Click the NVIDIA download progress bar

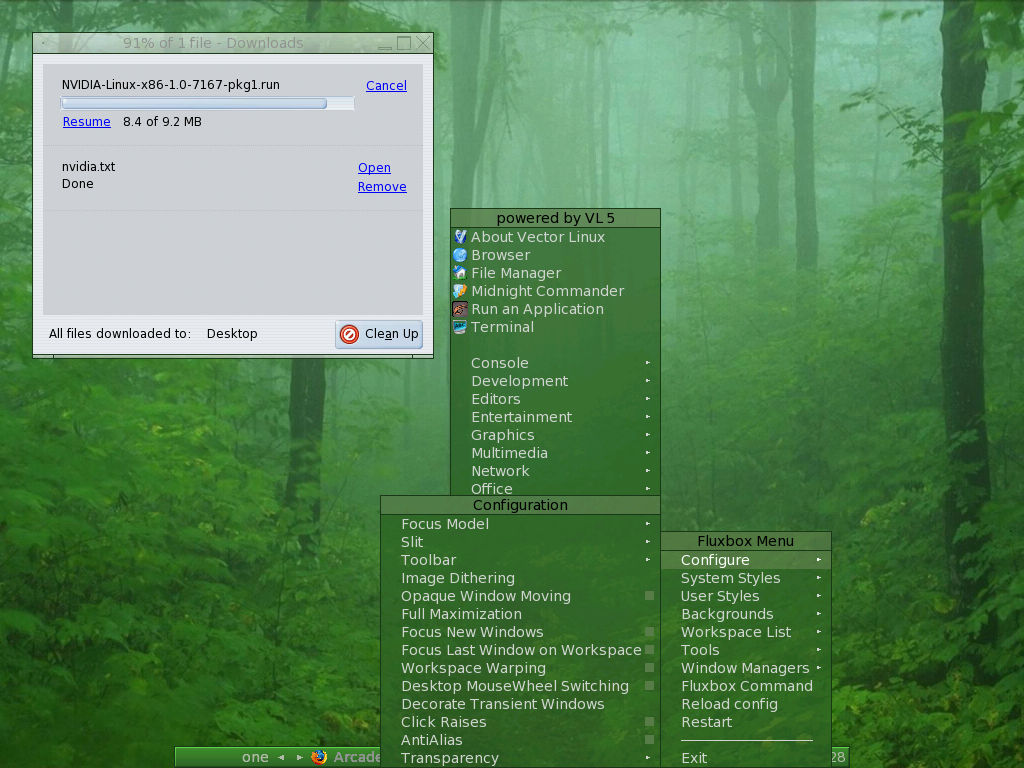208,103
